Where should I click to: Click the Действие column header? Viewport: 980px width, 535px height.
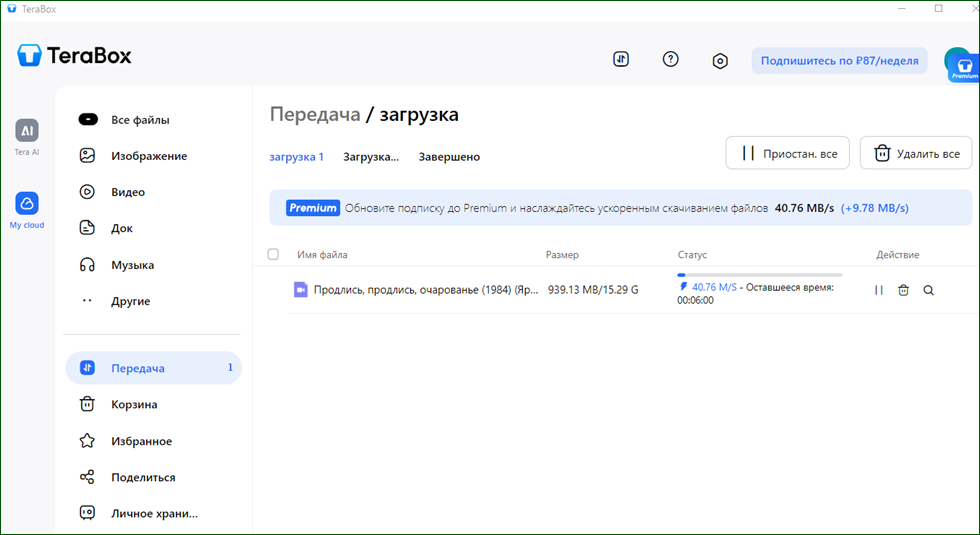coord(898,255)
